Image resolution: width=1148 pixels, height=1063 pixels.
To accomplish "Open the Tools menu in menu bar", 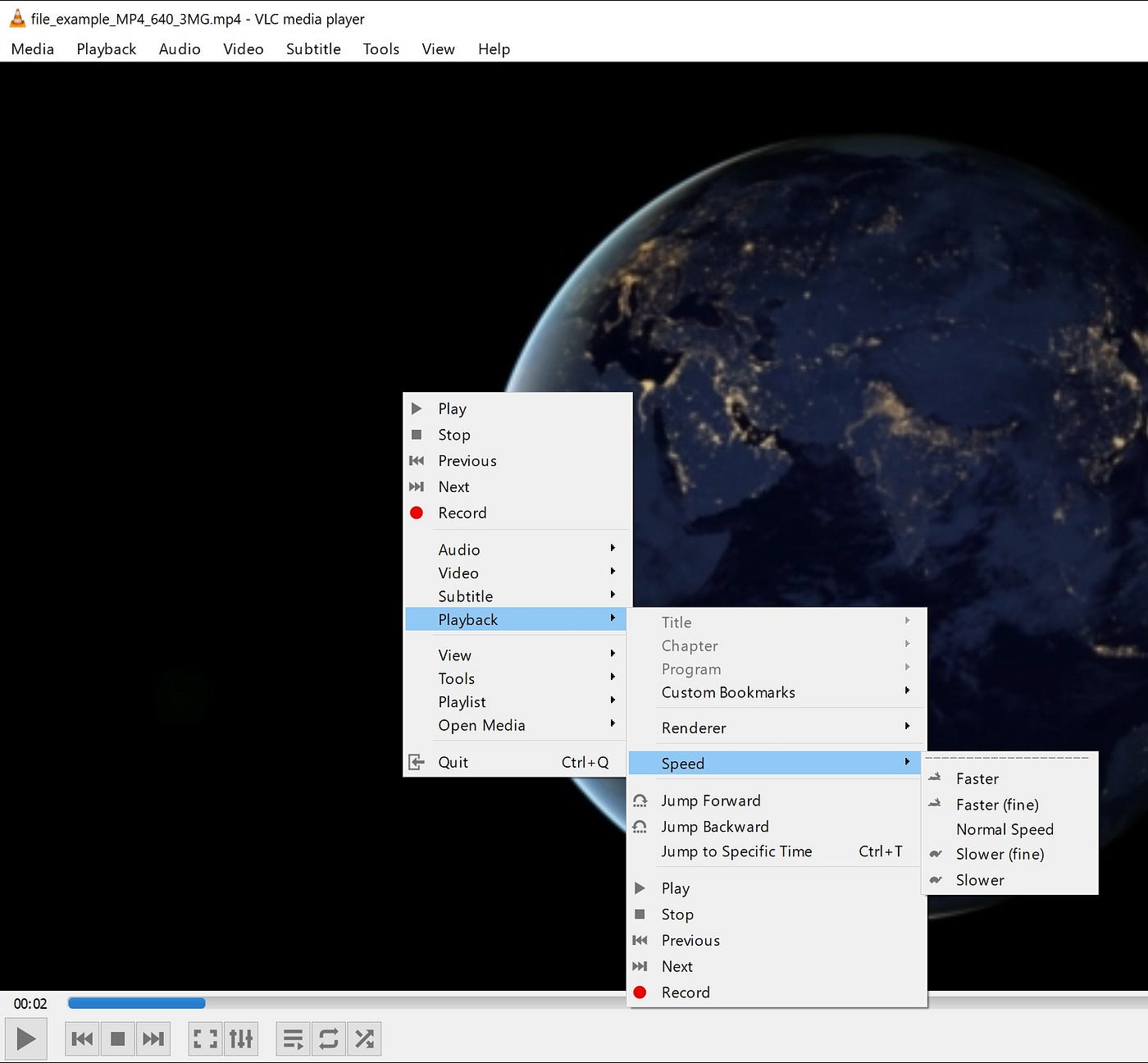I will point(381,49).
